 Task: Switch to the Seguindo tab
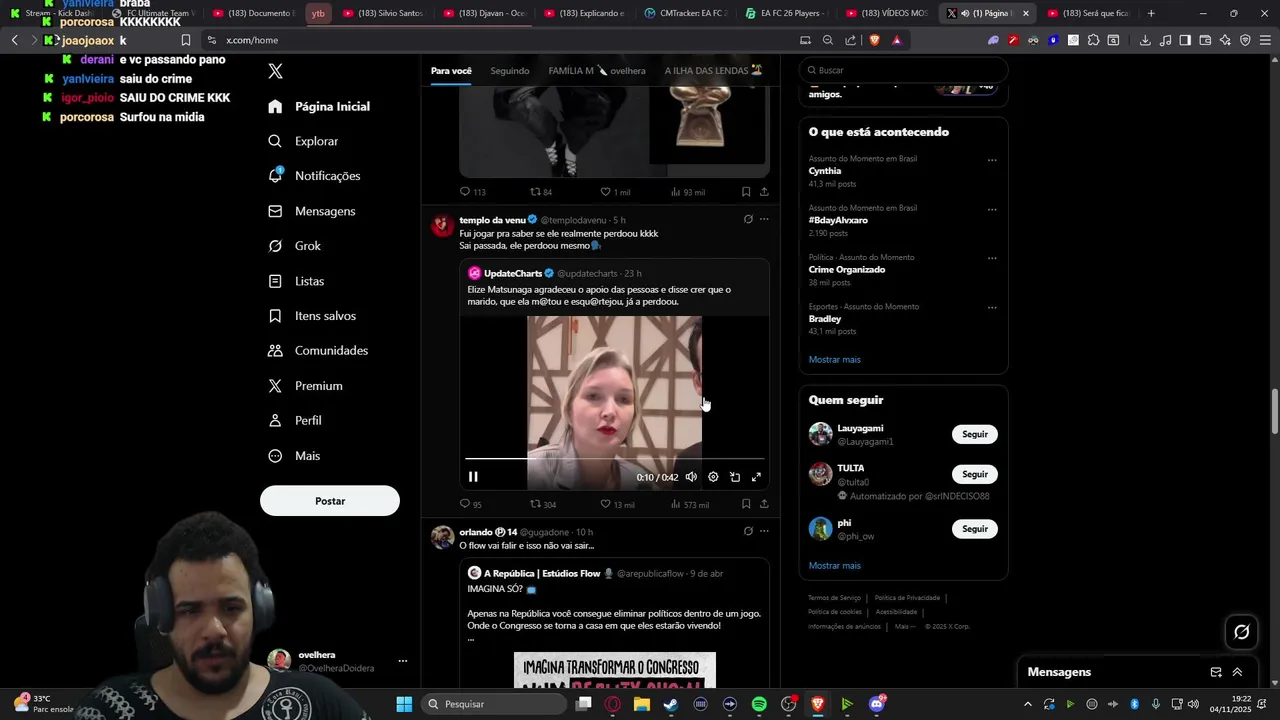(x=510, y=71)
